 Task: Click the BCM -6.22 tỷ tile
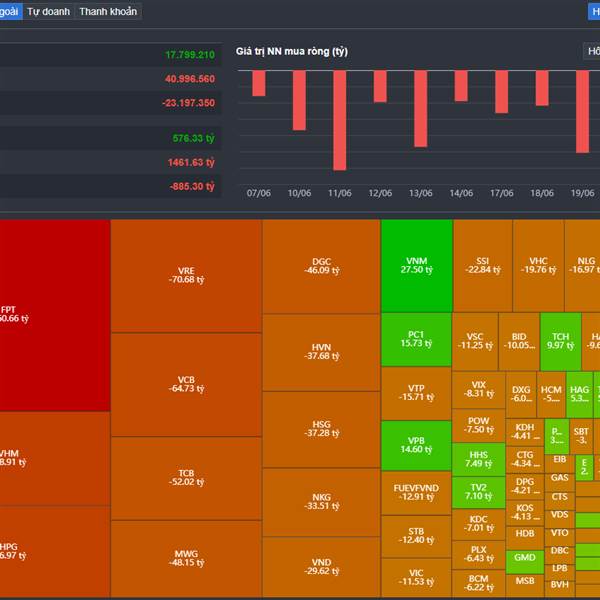tap(479, 583)
